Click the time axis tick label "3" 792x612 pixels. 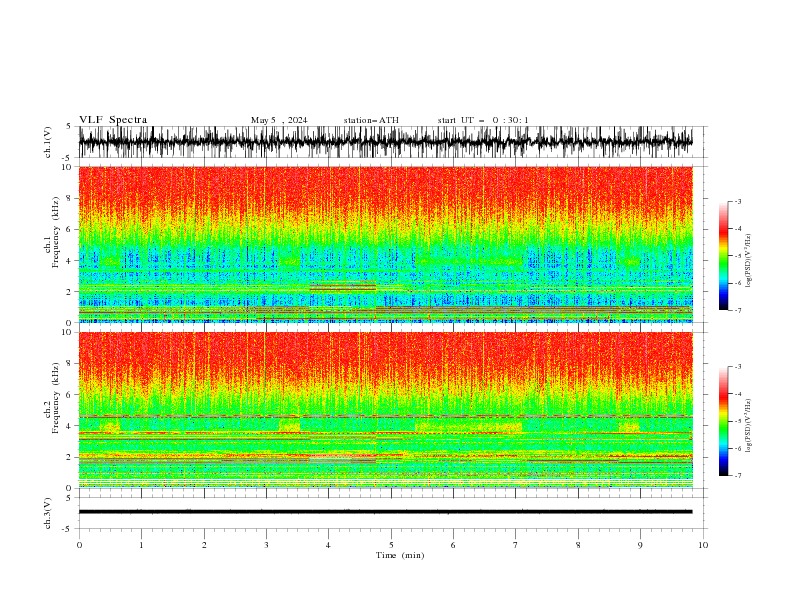coord(266,545)
